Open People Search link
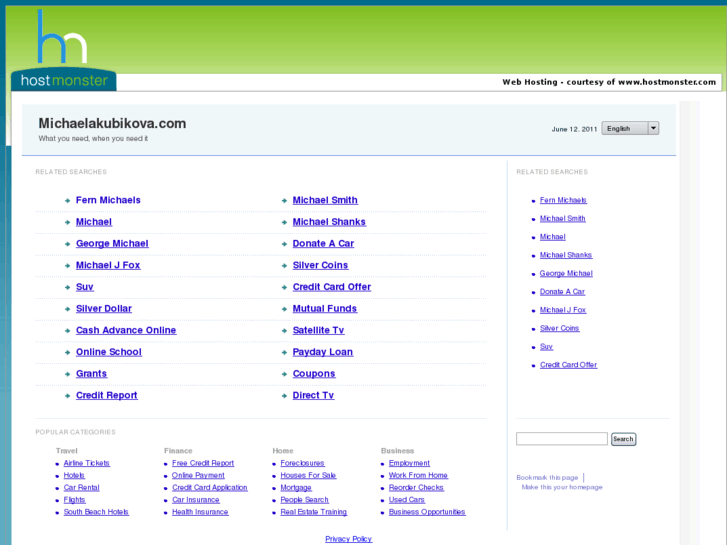727x545 pixels. click(305, 500)
